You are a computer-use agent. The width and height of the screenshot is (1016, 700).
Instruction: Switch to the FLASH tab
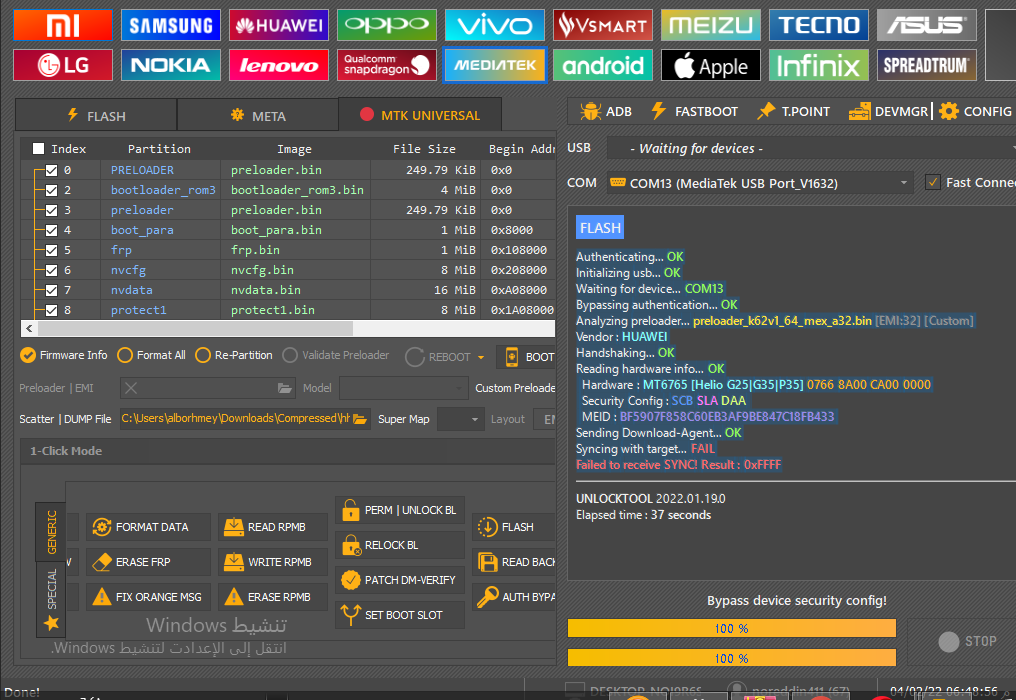coord(96,115)
